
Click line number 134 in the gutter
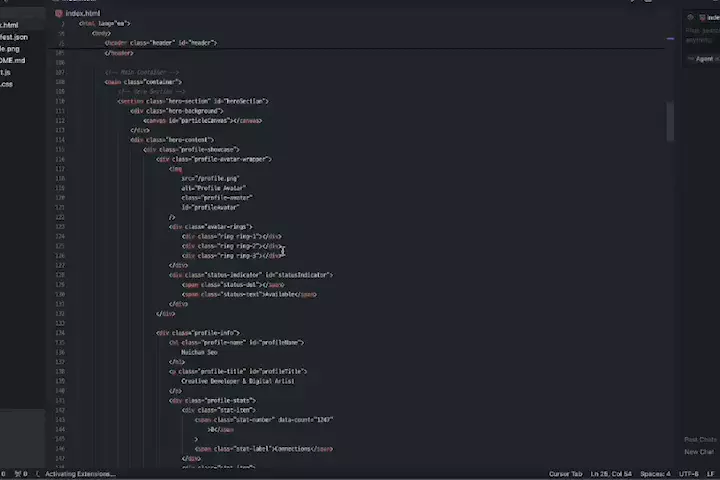[x=60, y=333]
